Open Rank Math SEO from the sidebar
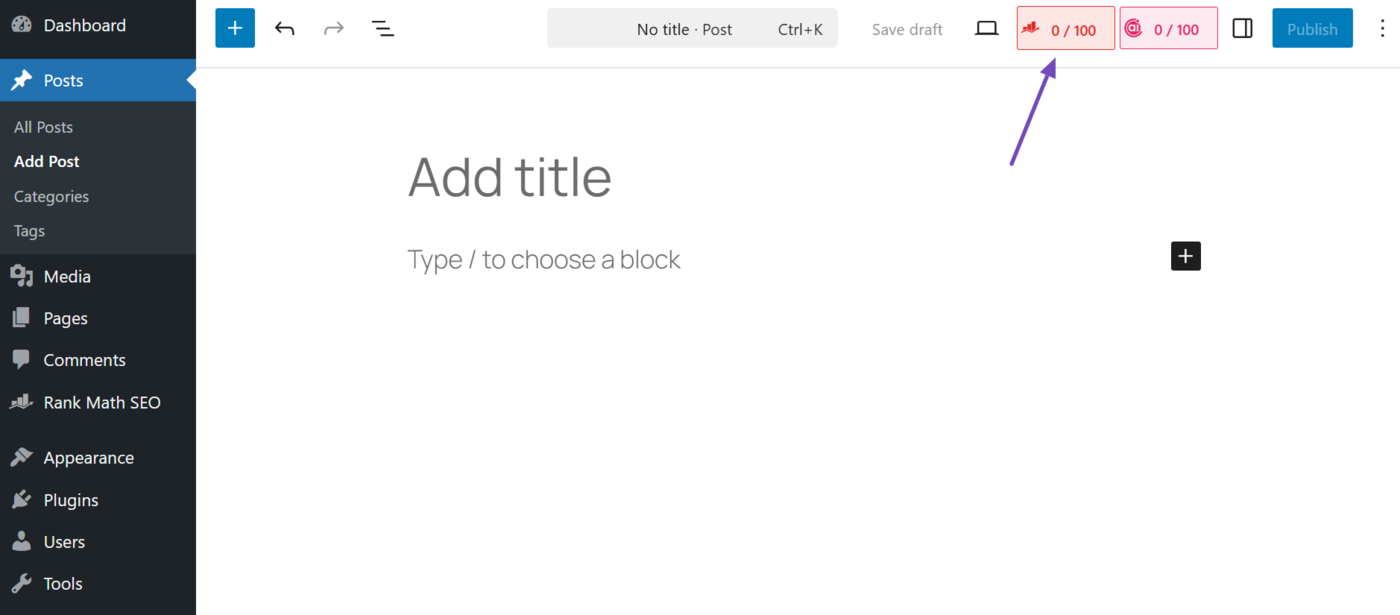The width and height of the screenshot is (1400, 615). tap(101, 402)
